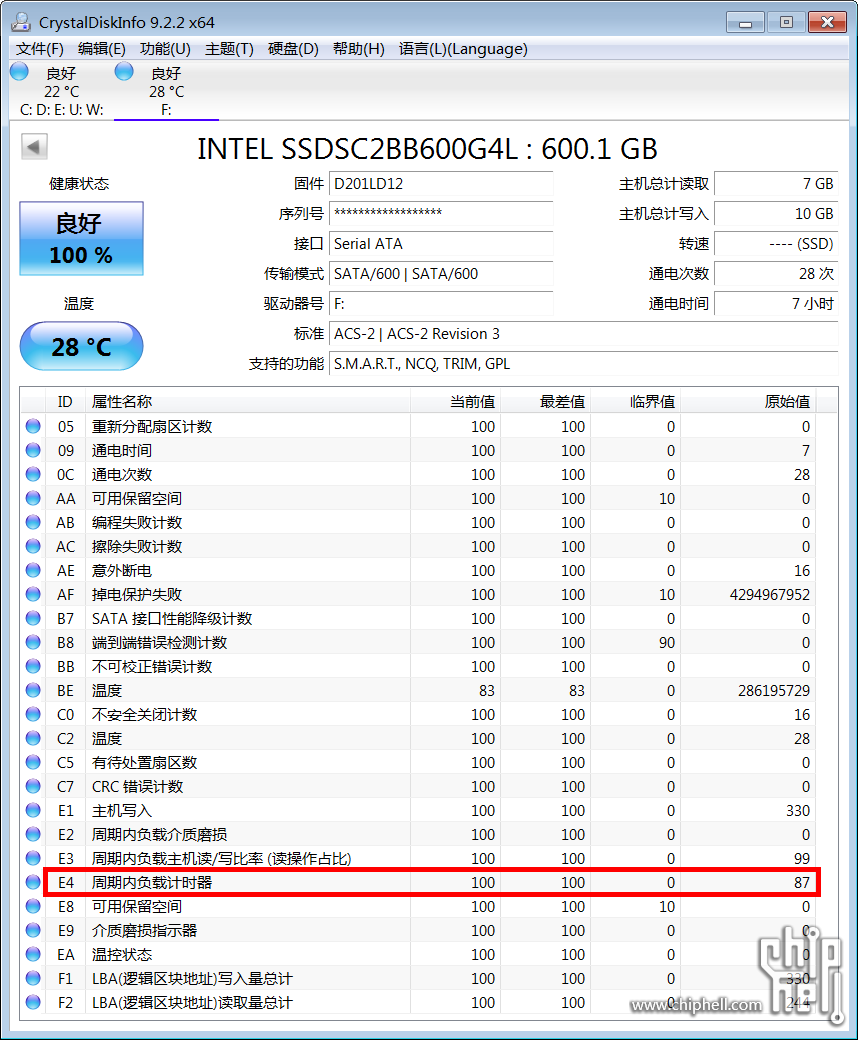Open the 帮助(H) menu
The width and height of the screenshot is (858, 1040).
click(359, 49)
